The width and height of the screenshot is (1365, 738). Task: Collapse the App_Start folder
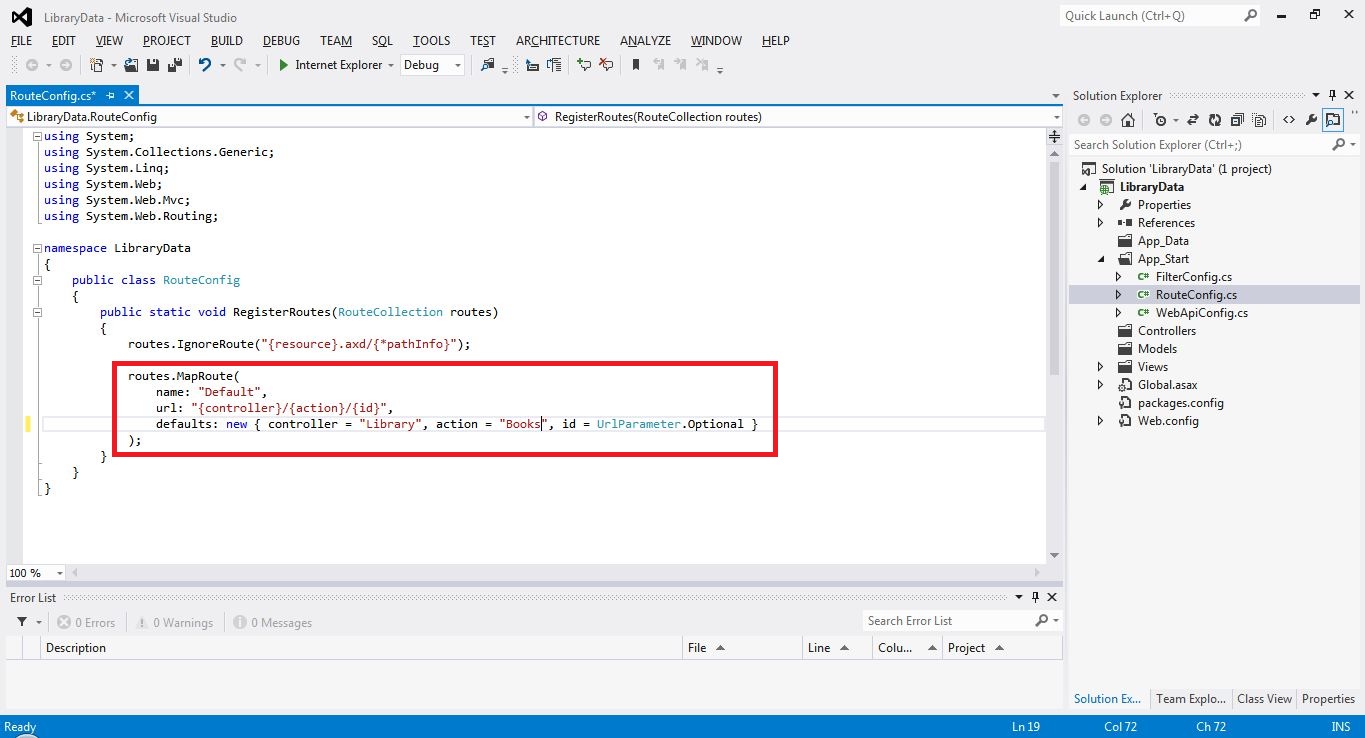(1101, 259)
